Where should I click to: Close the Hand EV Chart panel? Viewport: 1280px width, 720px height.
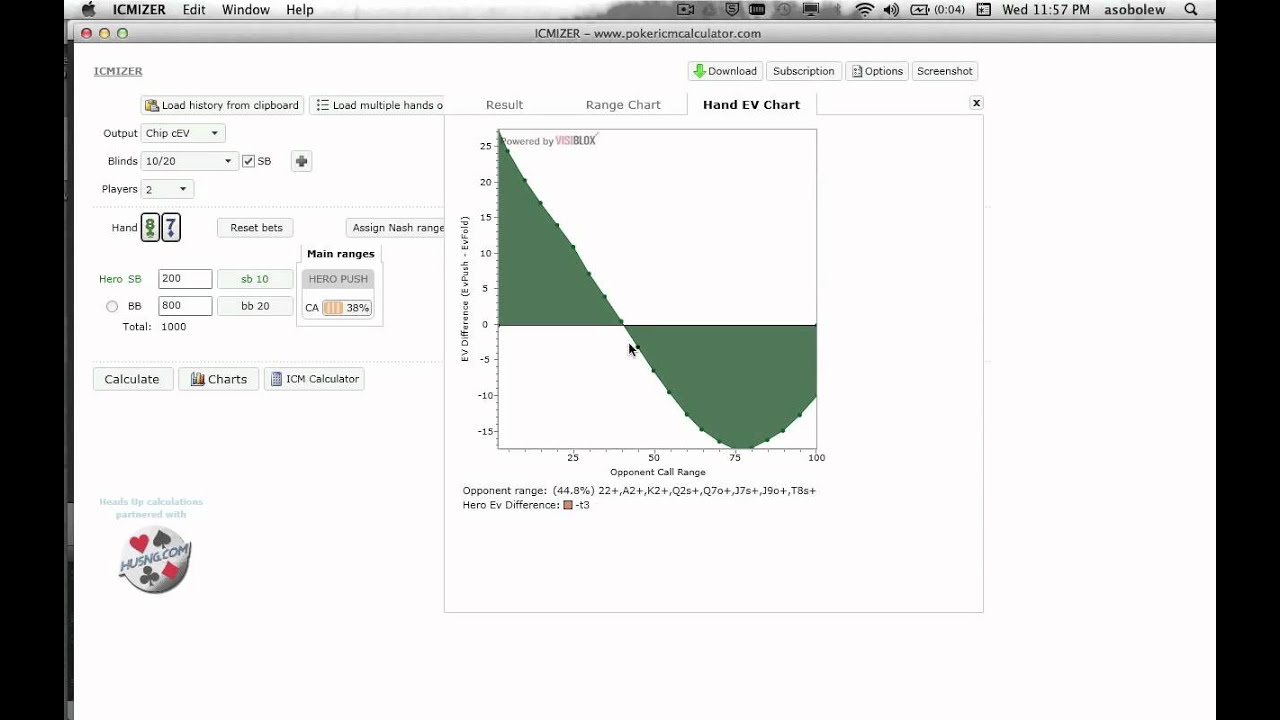point(976,103)
